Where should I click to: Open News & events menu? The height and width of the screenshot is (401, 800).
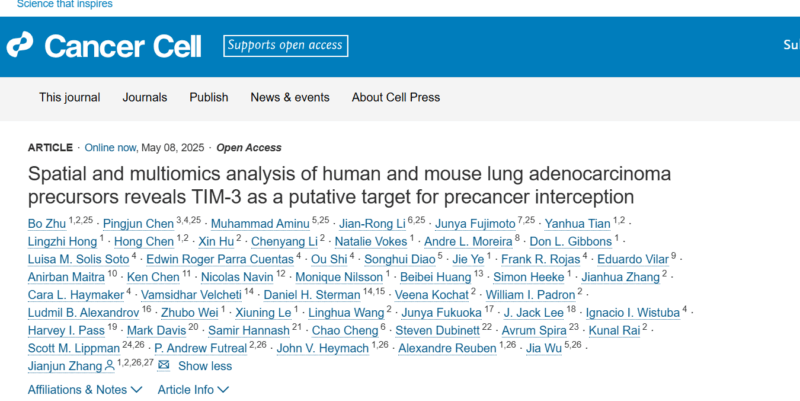pos(290,97)
